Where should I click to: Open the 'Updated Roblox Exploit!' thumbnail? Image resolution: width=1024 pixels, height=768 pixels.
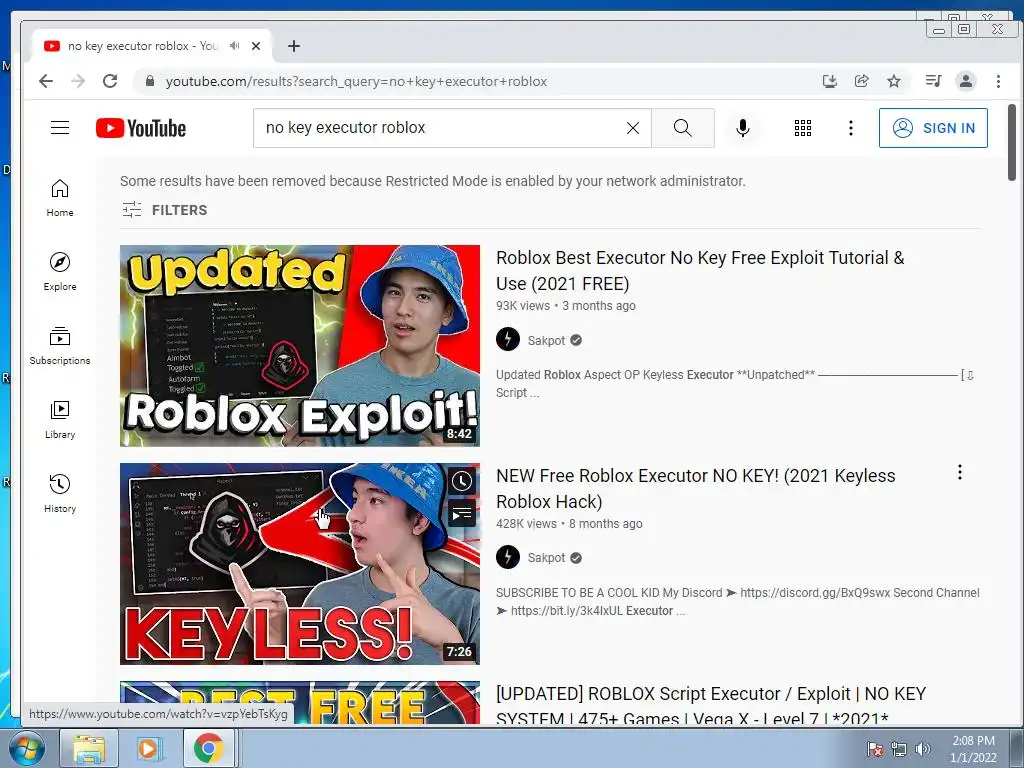coord(300,345)
